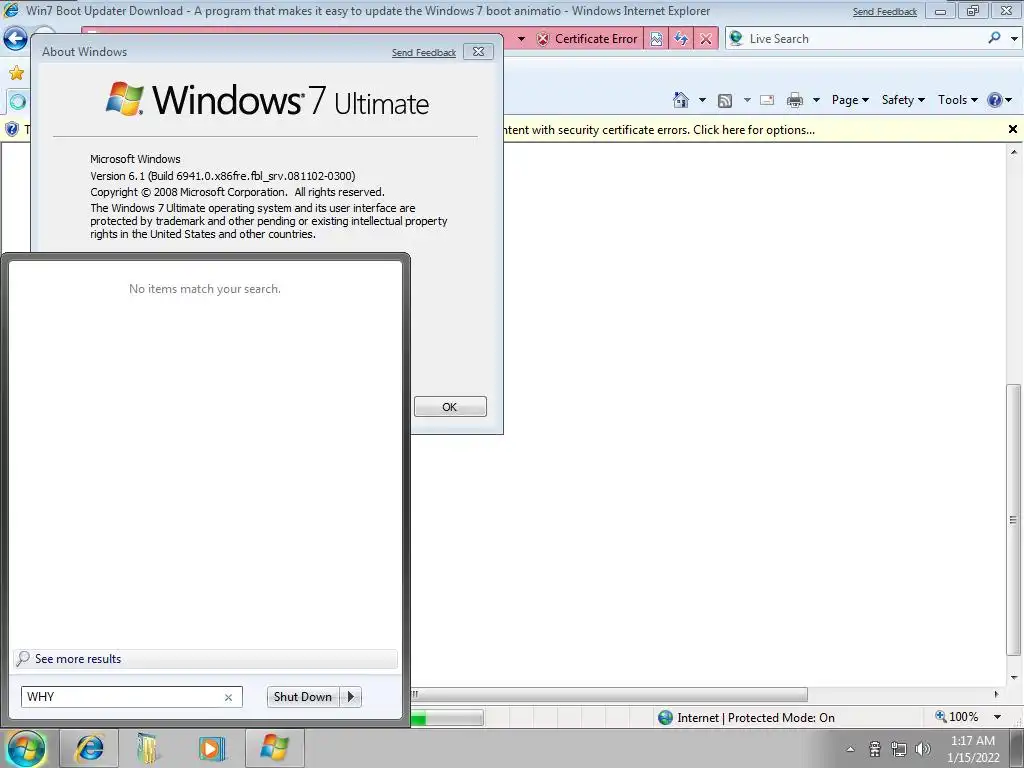This screenshot has height=768, width=1024.
Task: Open Windows Media Player taskbar icon
Action: [212, 748]
